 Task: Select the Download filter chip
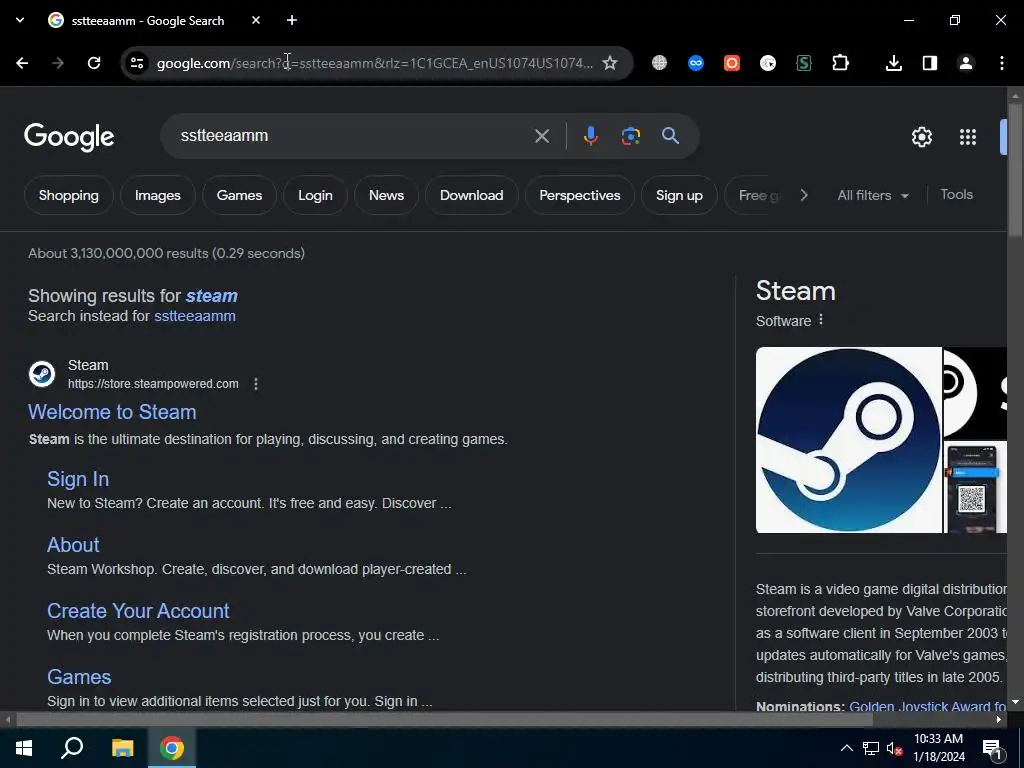(x=472, y=195)
